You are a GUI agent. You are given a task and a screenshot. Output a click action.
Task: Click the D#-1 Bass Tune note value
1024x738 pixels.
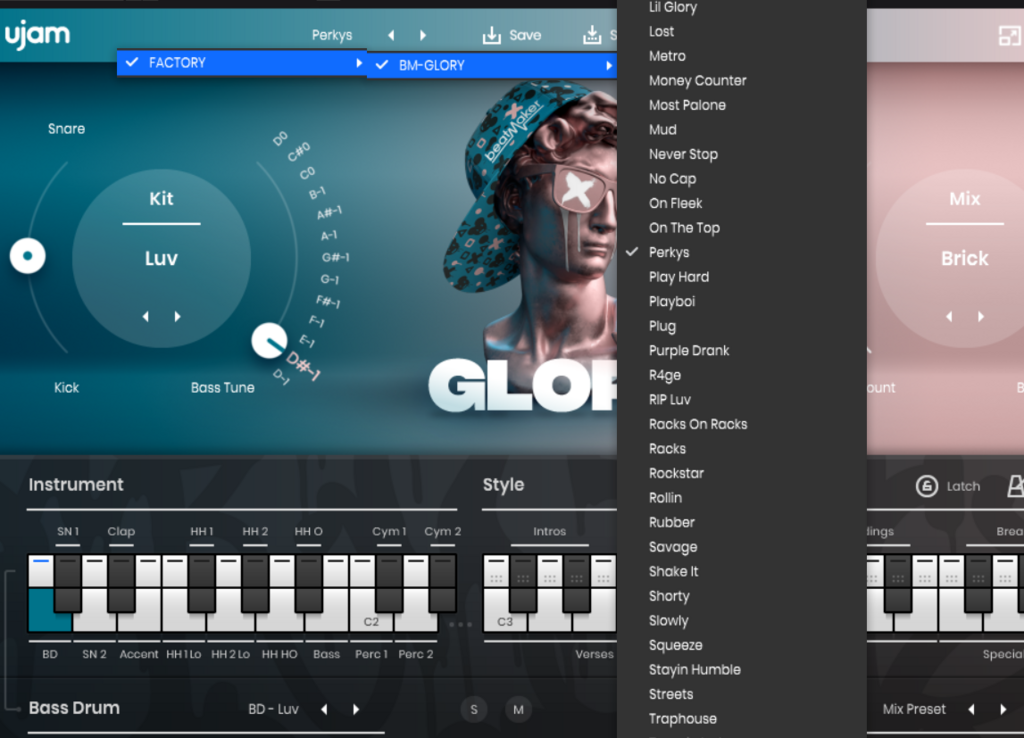coord(304,366)
